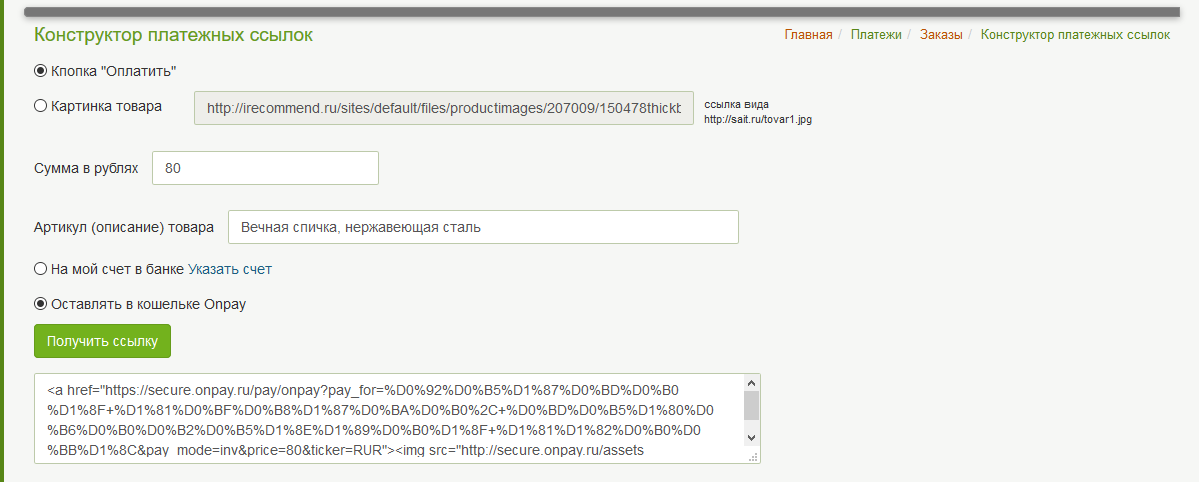The width and height of the screenshot is (1199, 482).
Task: Open the Указать счет link
Action: click(x=230, y=269)
